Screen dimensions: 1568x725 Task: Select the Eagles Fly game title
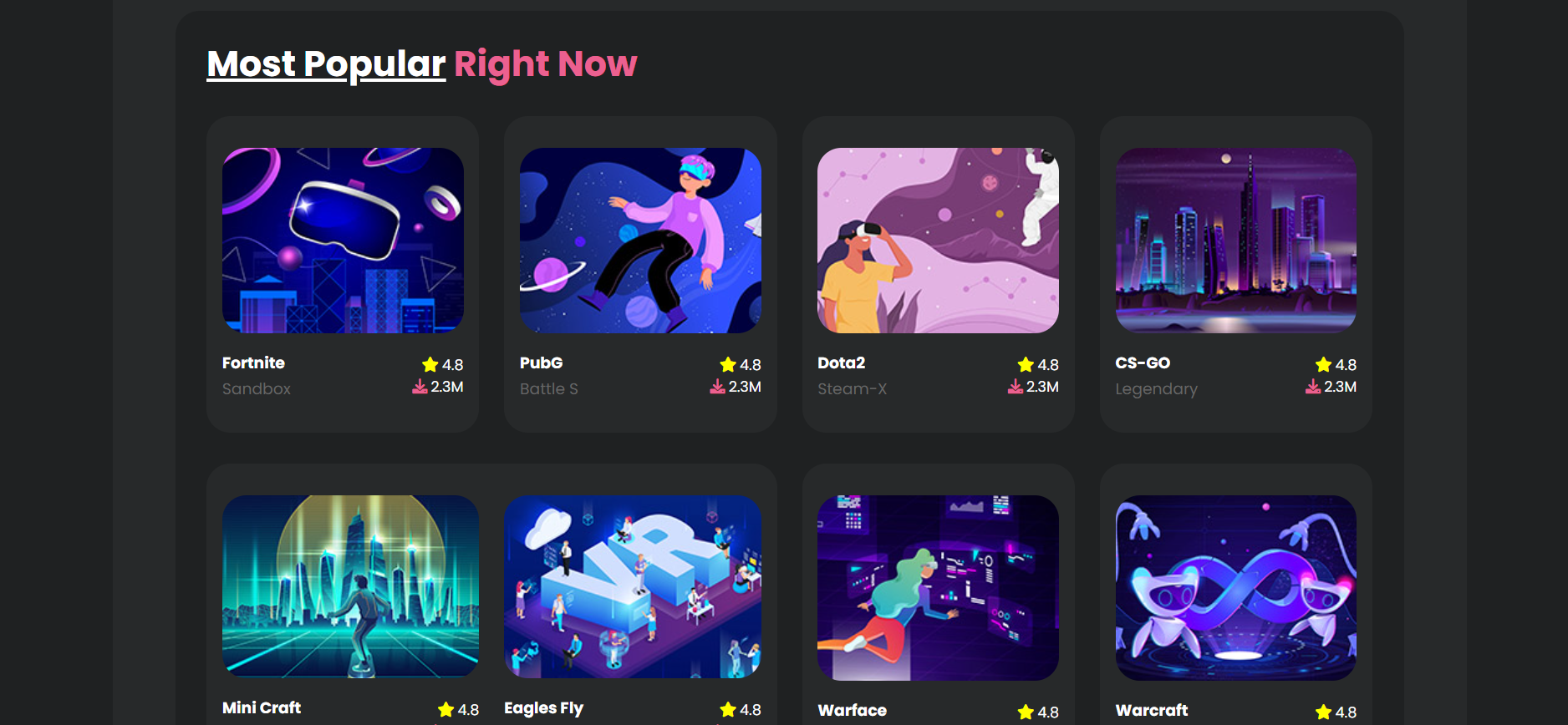(543, 708)
